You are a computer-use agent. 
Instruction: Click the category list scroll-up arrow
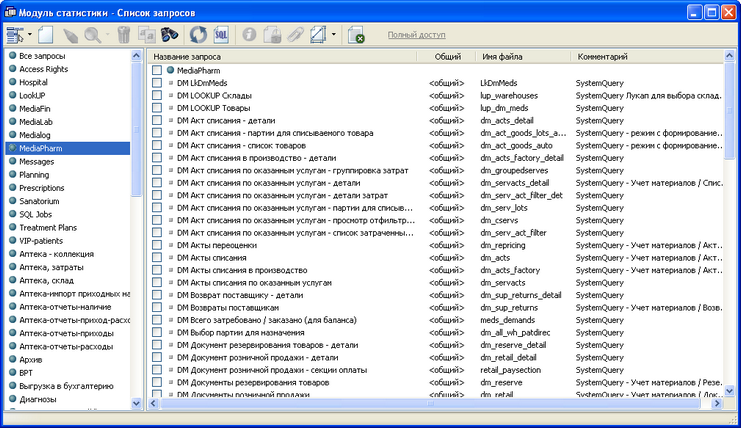coord(136,56)
